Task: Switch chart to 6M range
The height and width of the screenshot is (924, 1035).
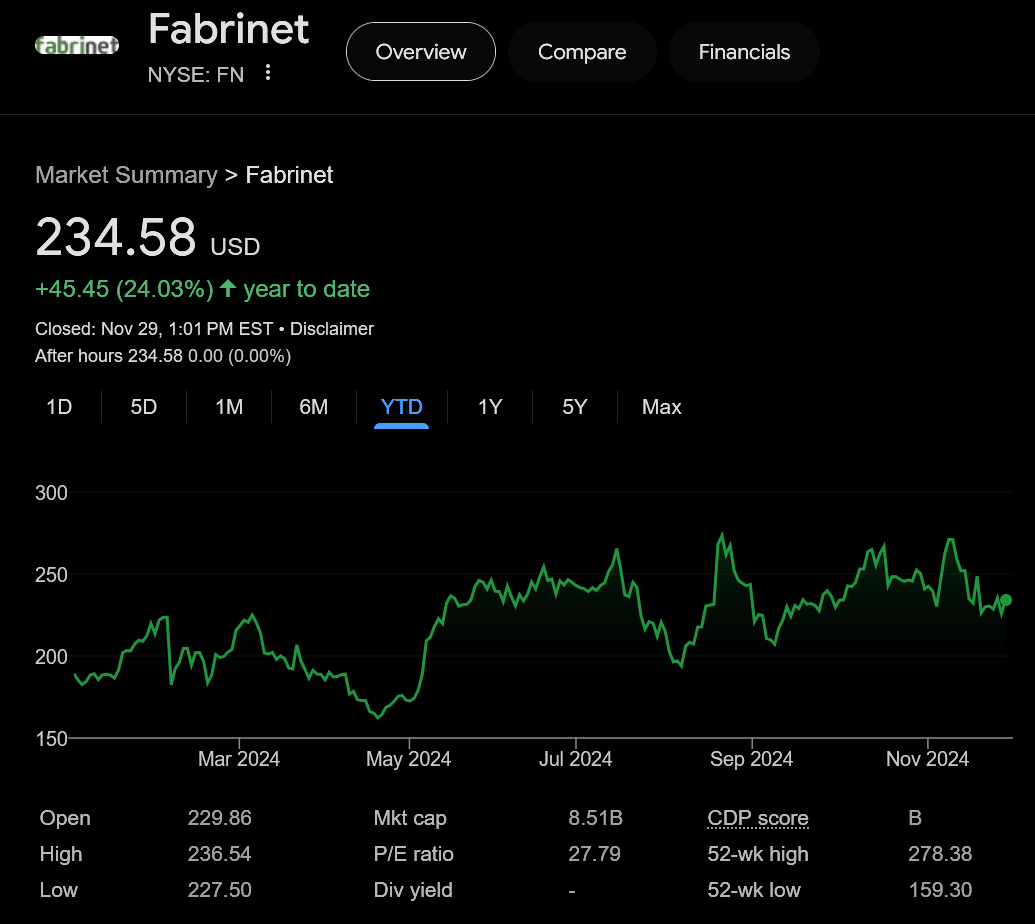Action: [x=314, y=407]
